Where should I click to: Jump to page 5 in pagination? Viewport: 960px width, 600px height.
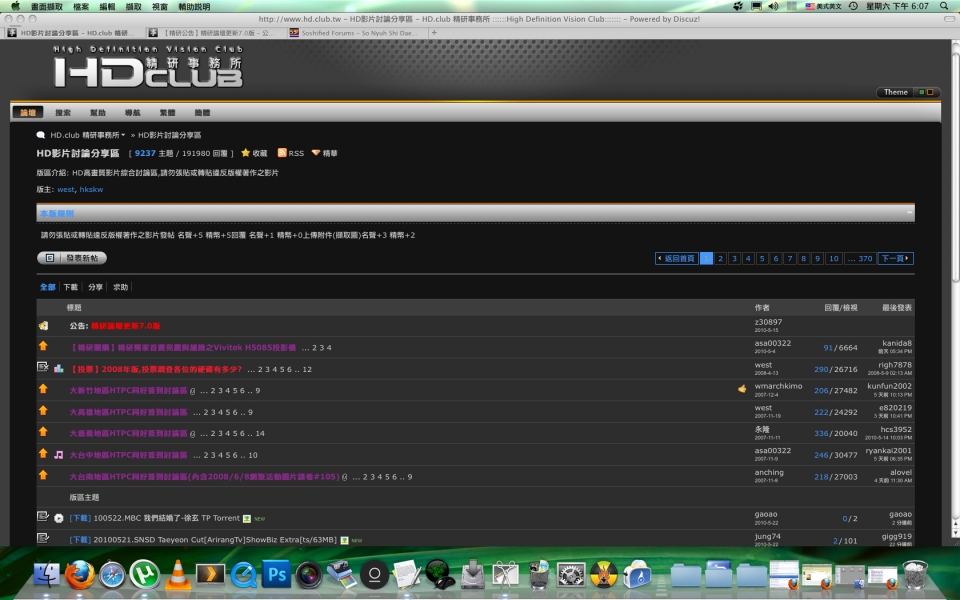762,258
